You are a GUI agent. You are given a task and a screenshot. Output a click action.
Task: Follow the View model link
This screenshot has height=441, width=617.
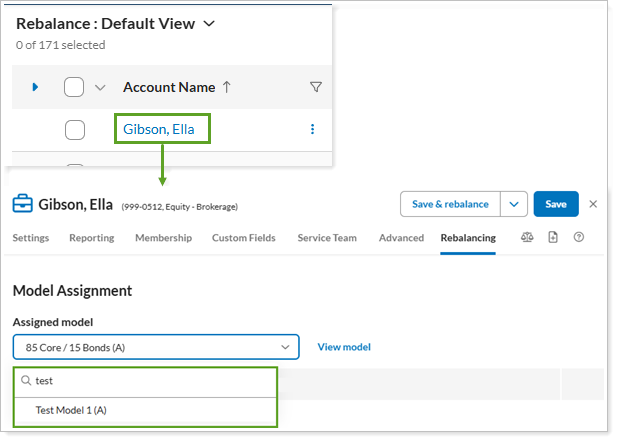(x=344, y=347)
